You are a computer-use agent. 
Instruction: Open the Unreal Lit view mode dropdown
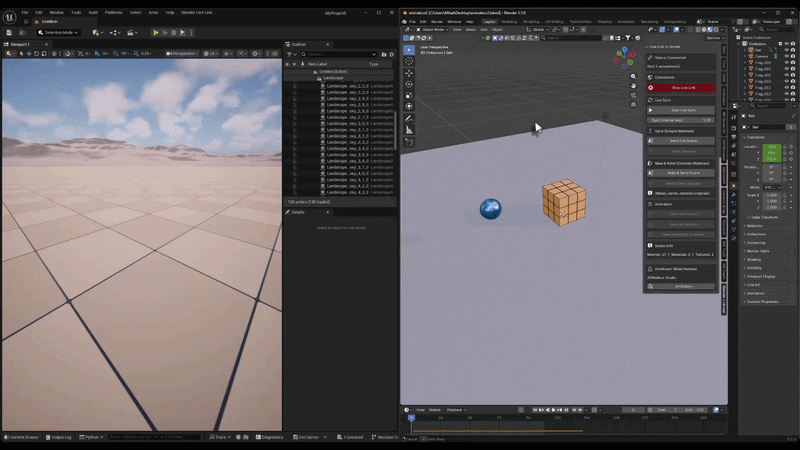[x=210, y=54]
